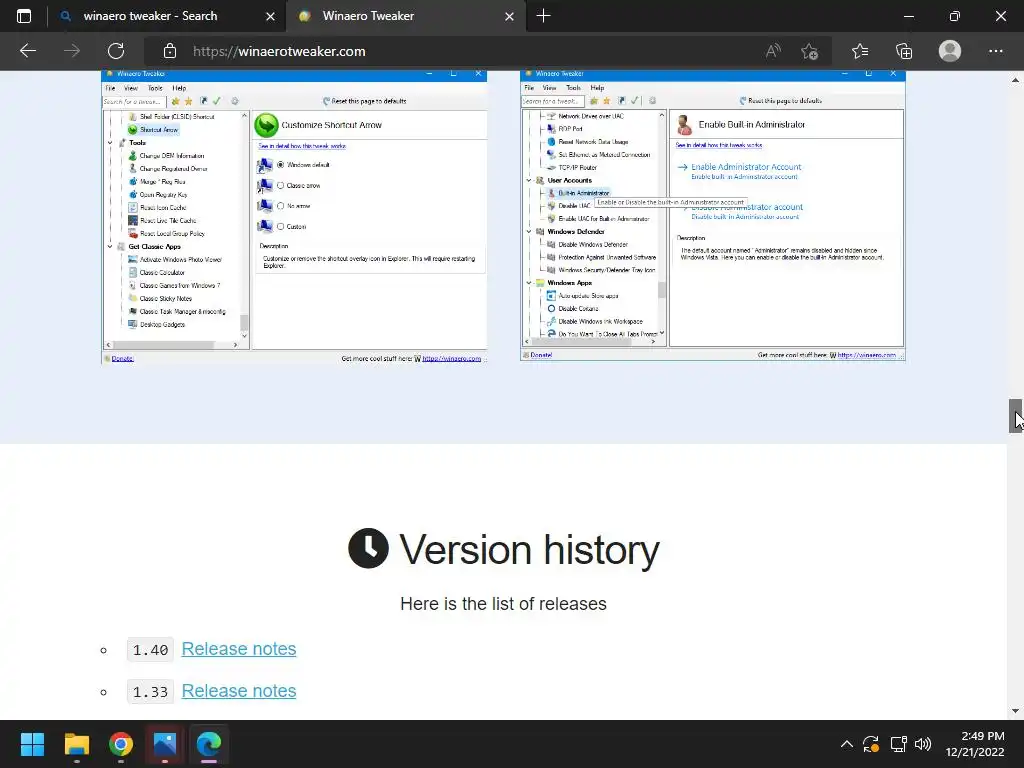Screen dimensions: 1024x768
Task: Collapse the Tools node in left screenshot
Action: [110, 142]
